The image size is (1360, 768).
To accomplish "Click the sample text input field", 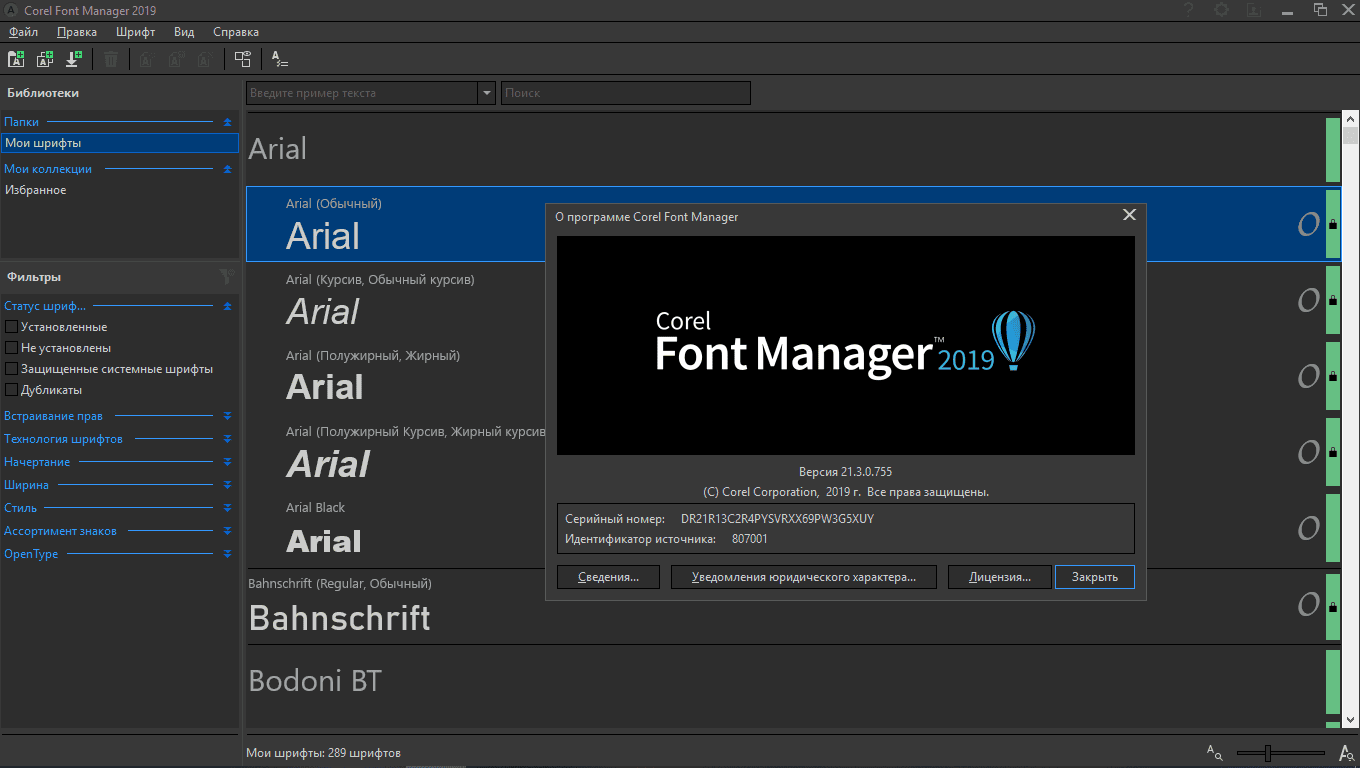I will [363, 93].
